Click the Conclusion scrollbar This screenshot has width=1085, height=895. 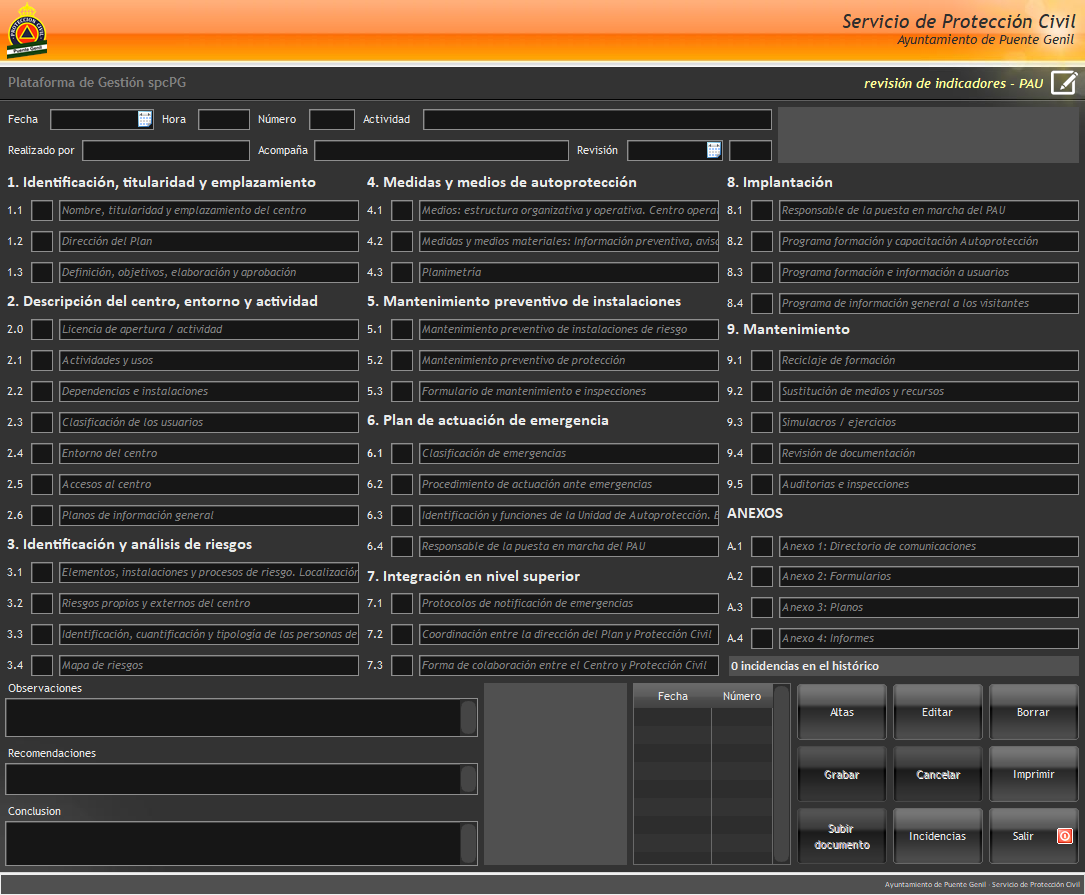468,844
